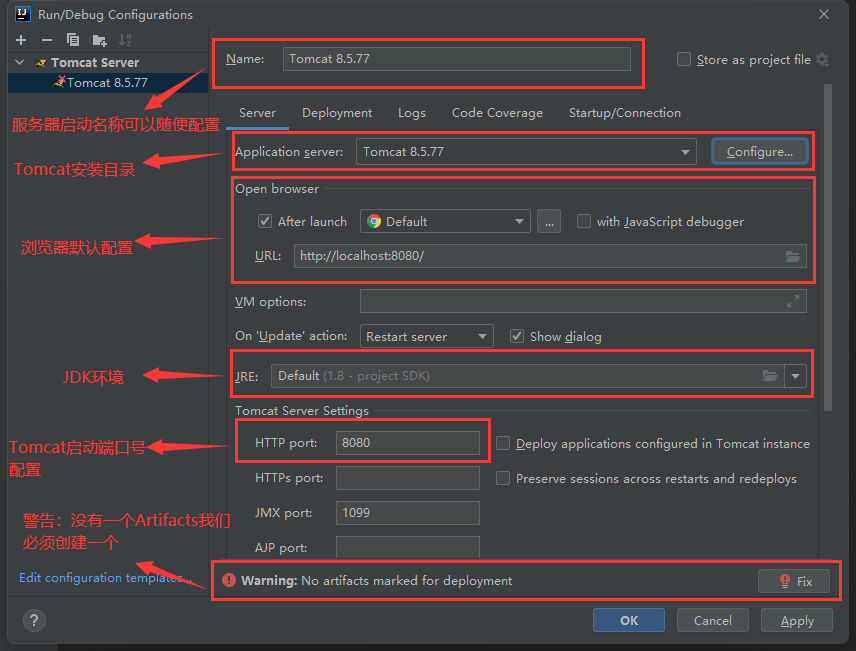Switch to the Logs tab

pyautogui.click(x=412, y=113)
